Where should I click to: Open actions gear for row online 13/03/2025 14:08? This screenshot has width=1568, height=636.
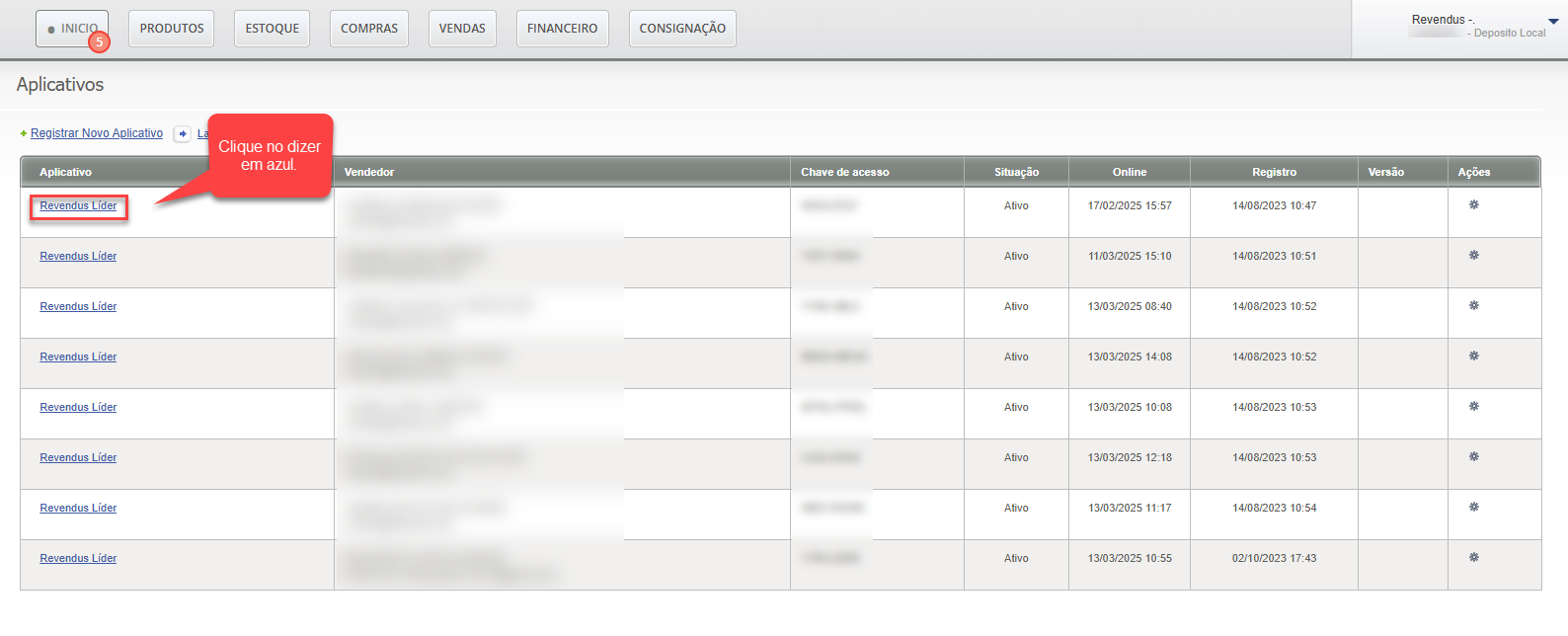point(1473,357)
